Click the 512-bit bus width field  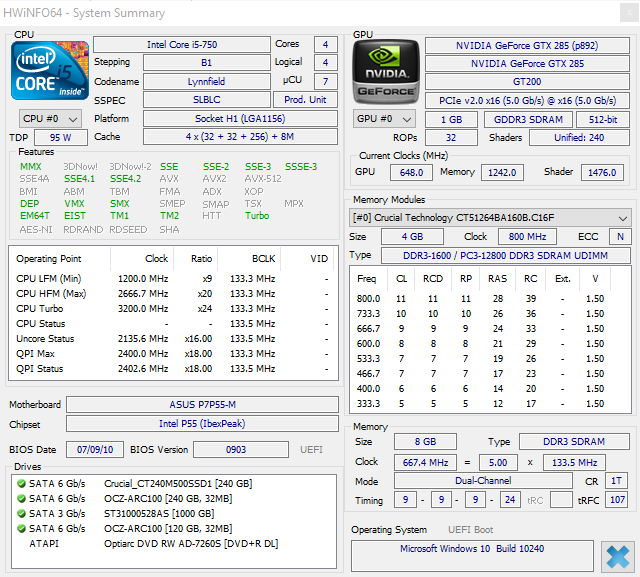coord(603,120)
